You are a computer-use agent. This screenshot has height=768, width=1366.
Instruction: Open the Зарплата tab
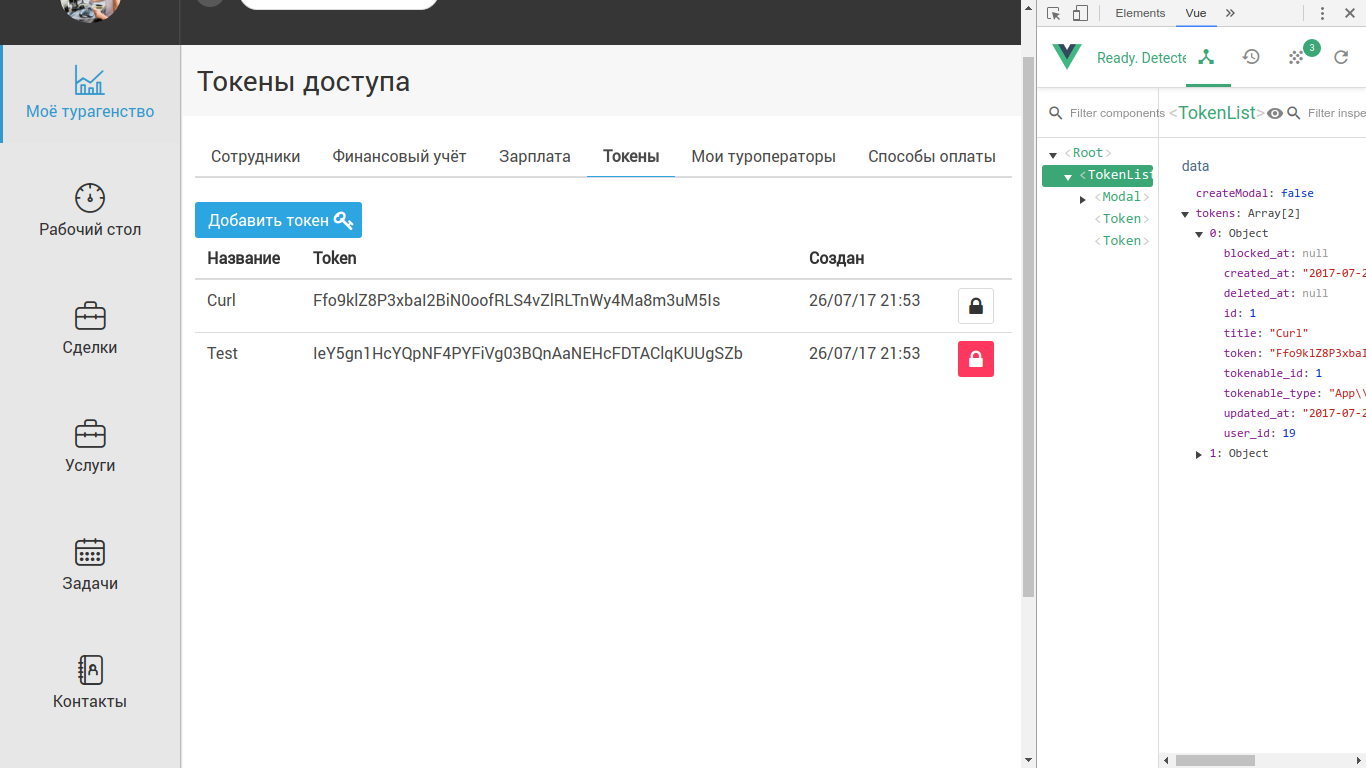coord(535,156)
